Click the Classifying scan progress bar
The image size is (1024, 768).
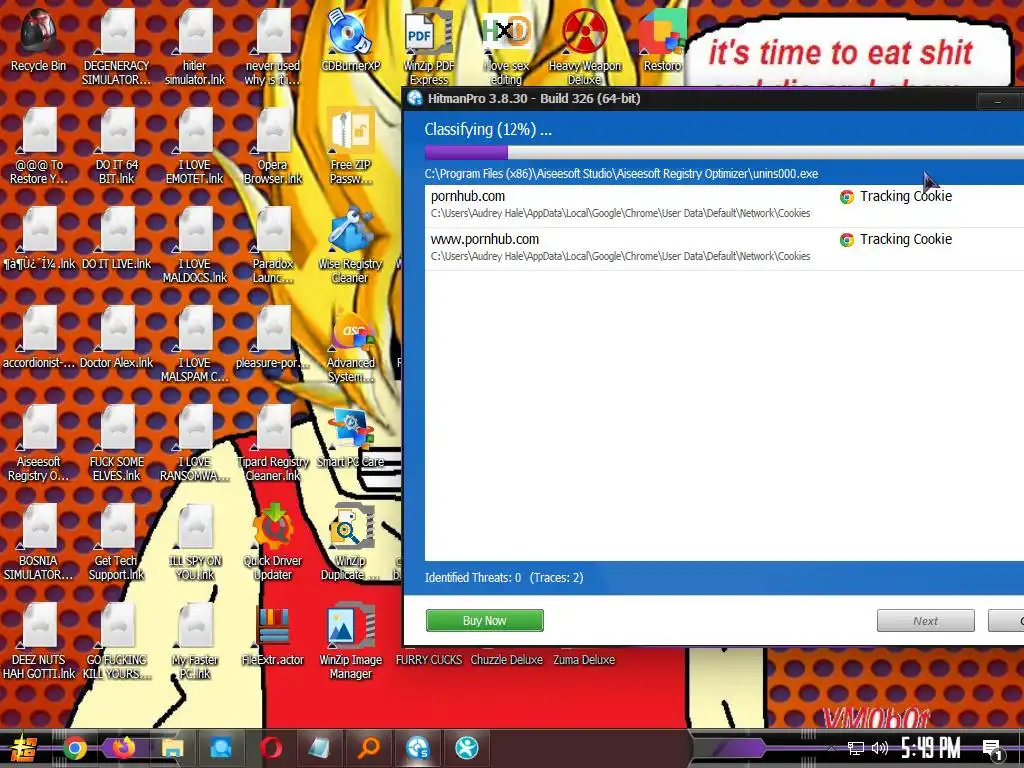pyautogui.click(x=724, y=152)
